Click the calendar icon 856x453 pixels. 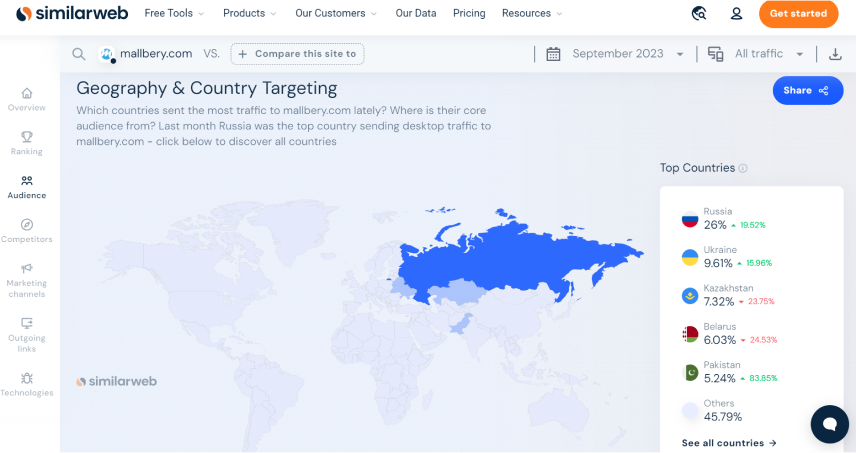click(x=553, y=54)
